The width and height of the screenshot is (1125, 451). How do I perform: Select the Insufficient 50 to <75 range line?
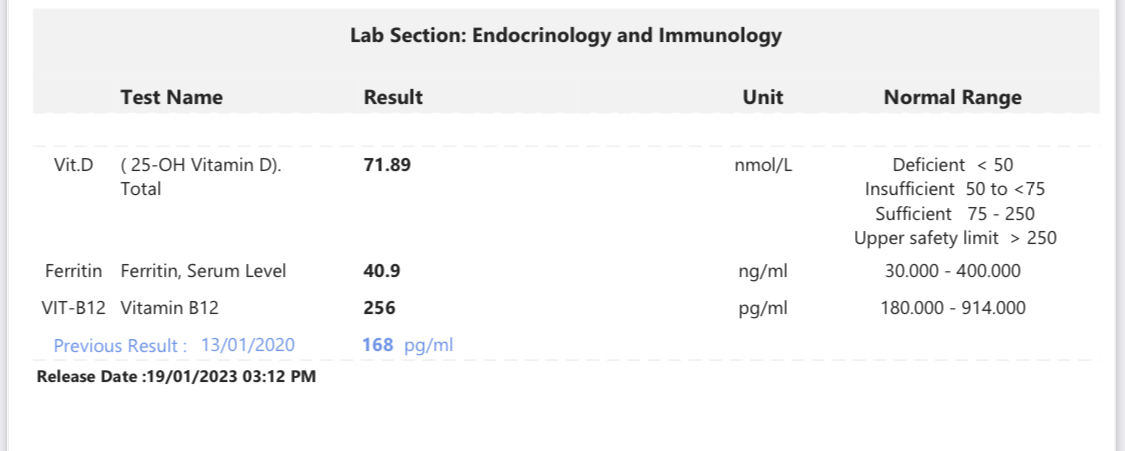pos(955,189)
